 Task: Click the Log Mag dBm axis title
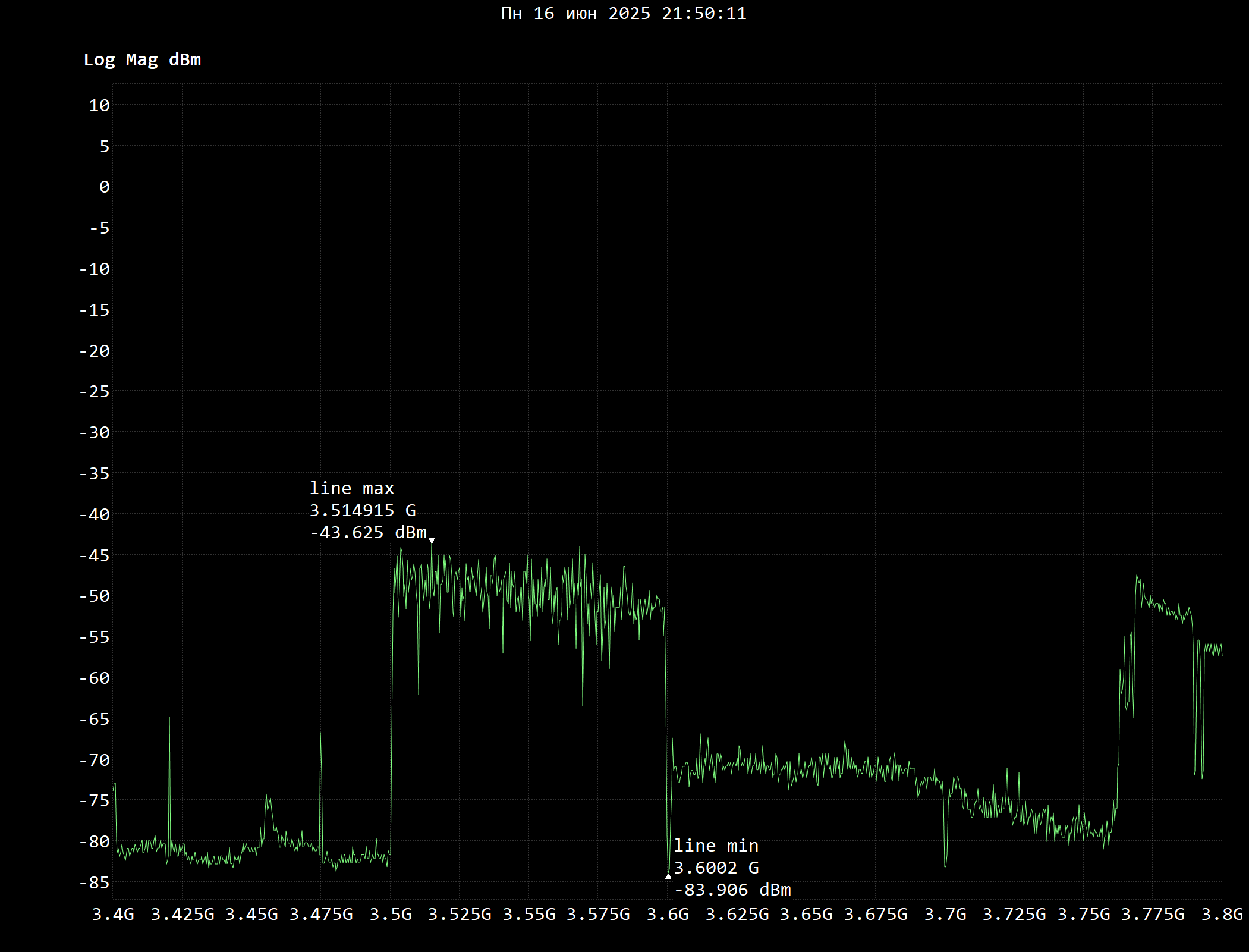[142, 59]
